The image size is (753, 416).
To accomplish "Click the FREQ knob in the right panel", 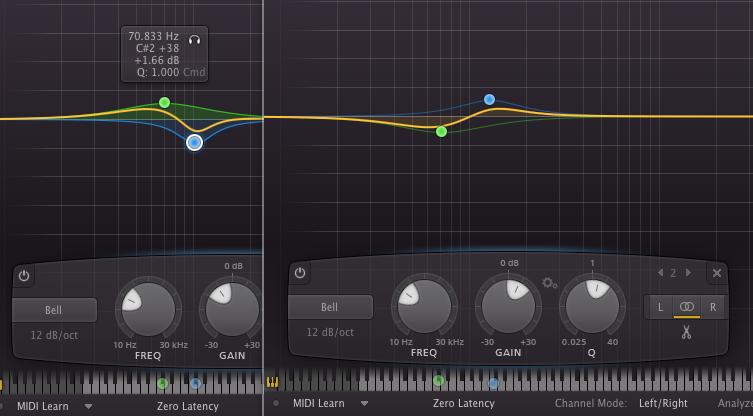I will pos(424,306).
